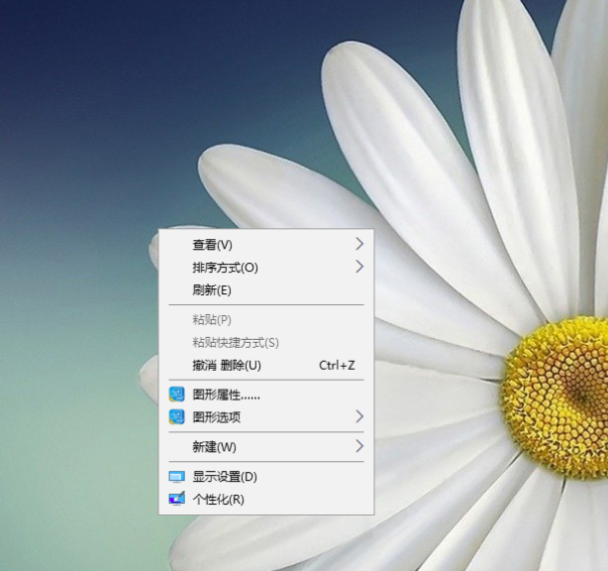Viewport: 608px width, 571px height.
Task: Expand the arrow next to 排序方式(O)
Action: pos(359,267)
